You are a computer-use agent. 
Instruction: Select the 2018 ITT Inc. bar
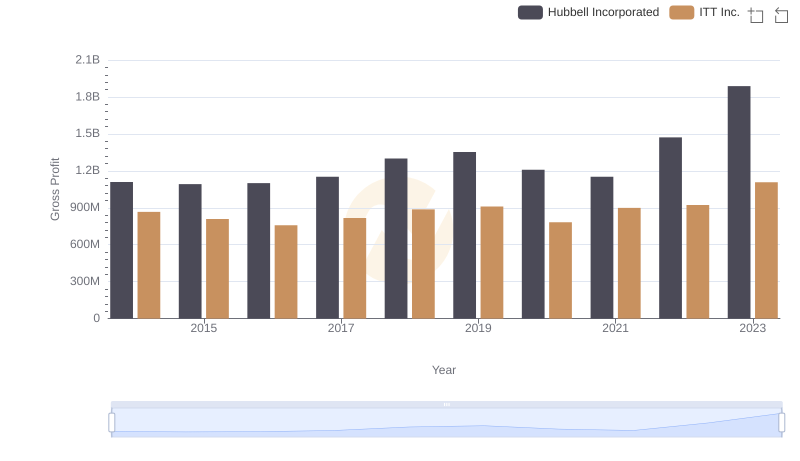click(423, 264)
